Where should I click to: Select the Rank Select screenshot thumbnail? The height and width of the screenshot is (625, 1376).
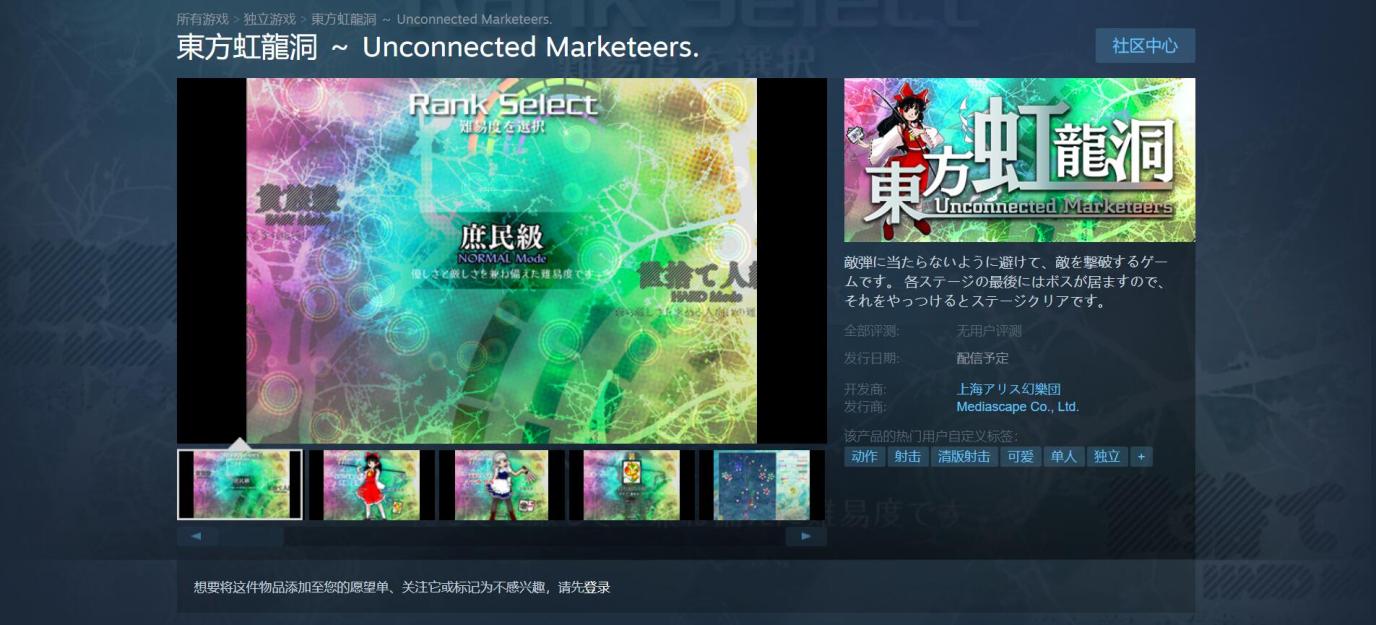click(240, 485)
